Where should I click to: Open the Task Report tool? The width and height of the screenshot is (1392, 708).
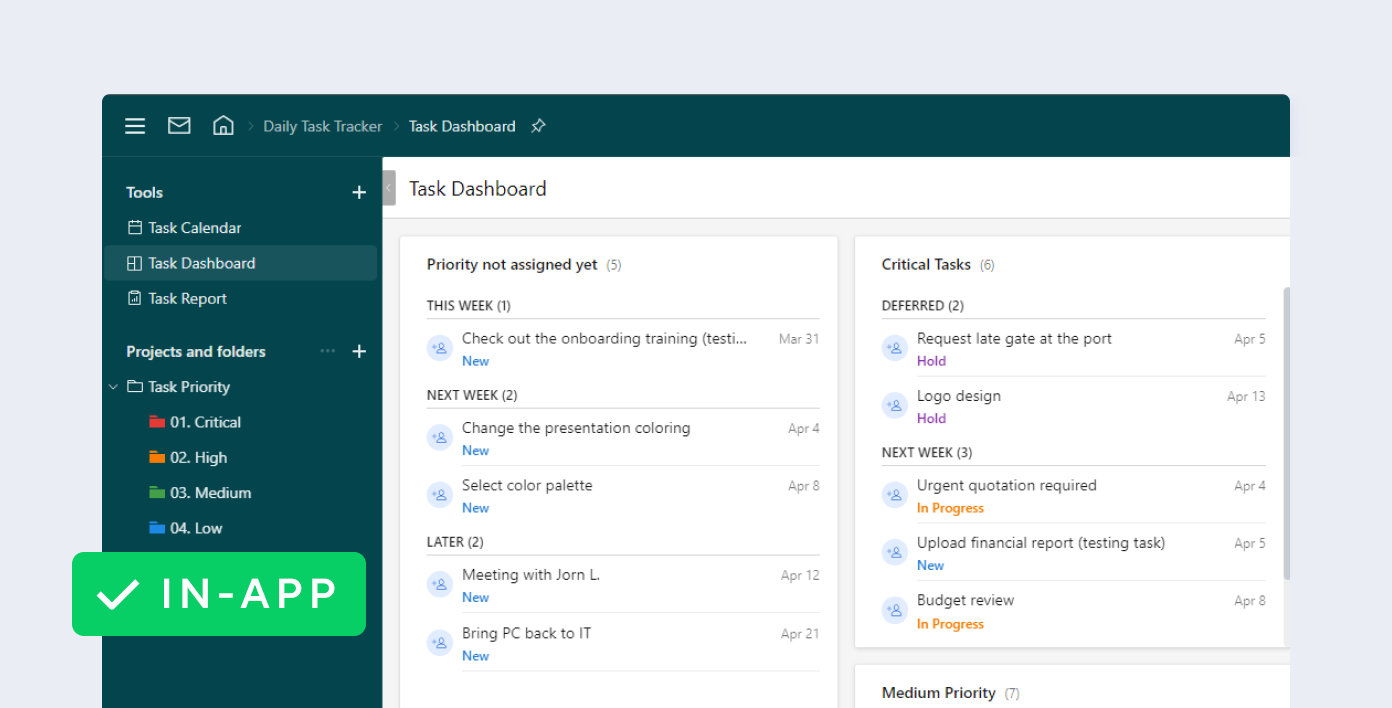coord(187,299)
